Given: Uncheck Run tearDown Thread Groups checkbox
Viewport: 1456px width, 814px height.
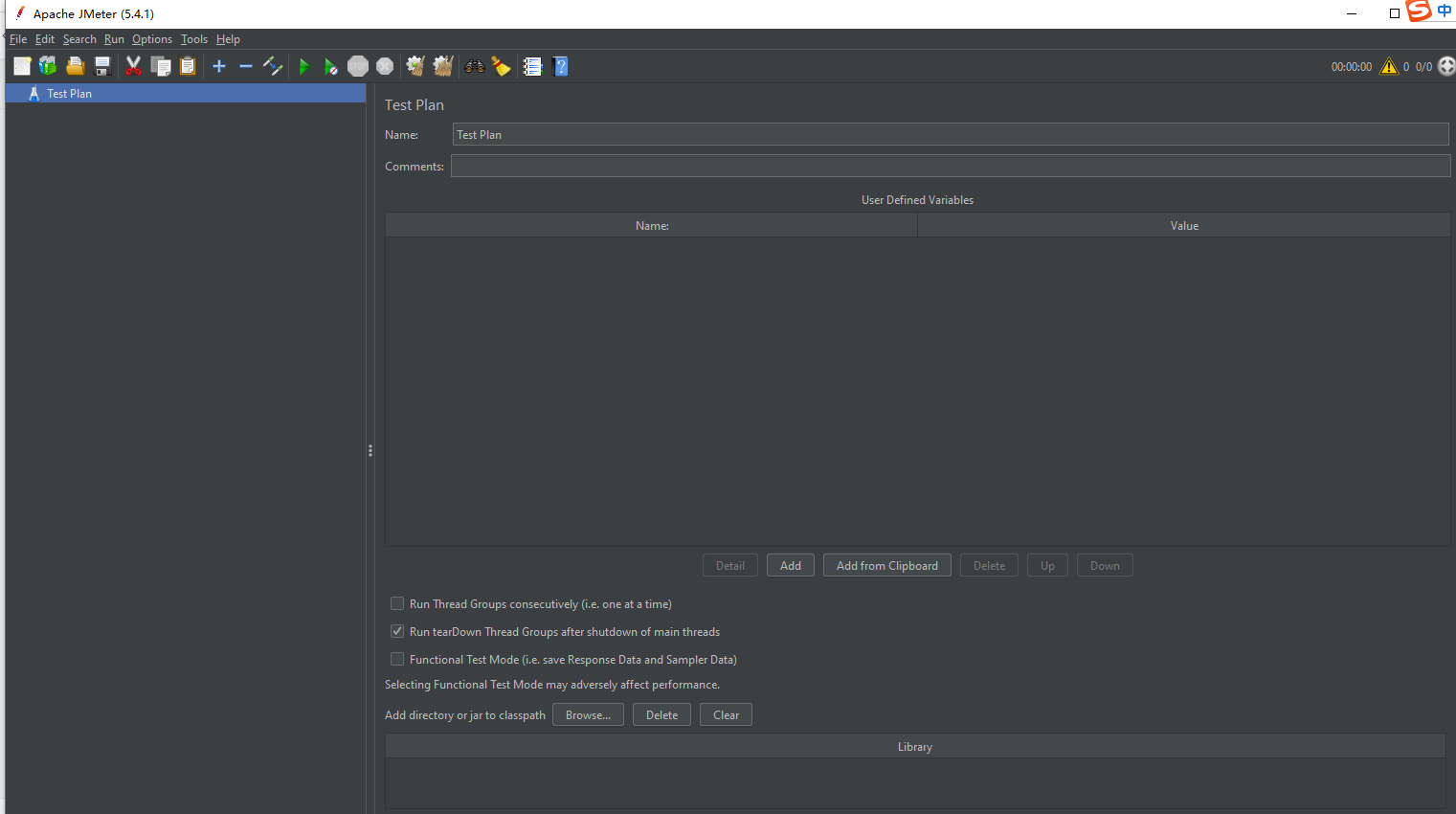Looking at the screenshot, I should (397, 632).
